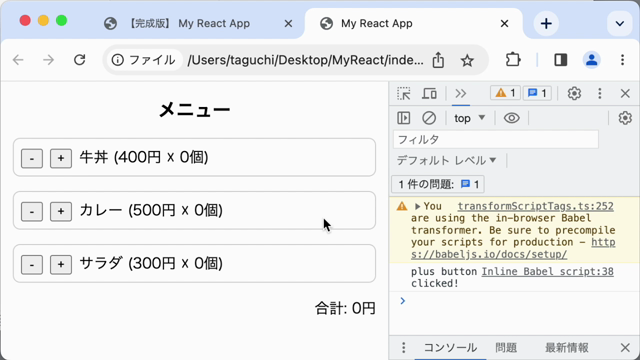Open DevTools customize three-dot menu
This screenshot has width=640, height=360.
[600, 93]
